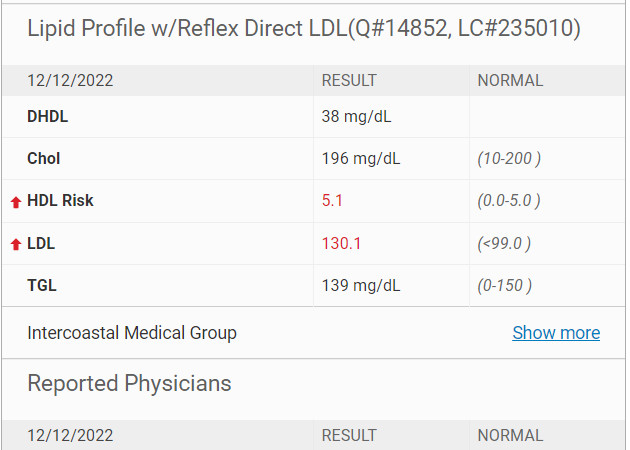
Task: Open the Show more link
Action: [556, 333]
